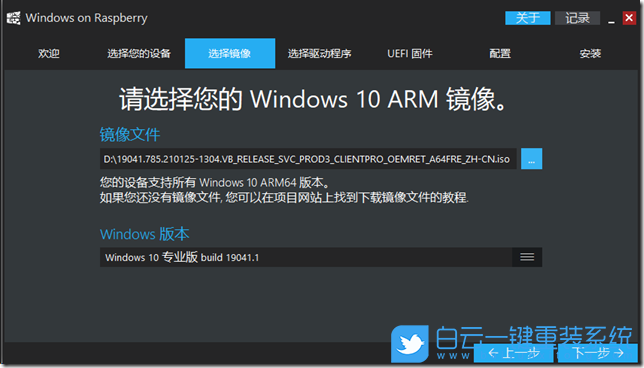Image resolution: width=644 pixels, height=368 pixels.
Task: Go to the 选择驱动程序 tab
Action: tap(320, 53)
